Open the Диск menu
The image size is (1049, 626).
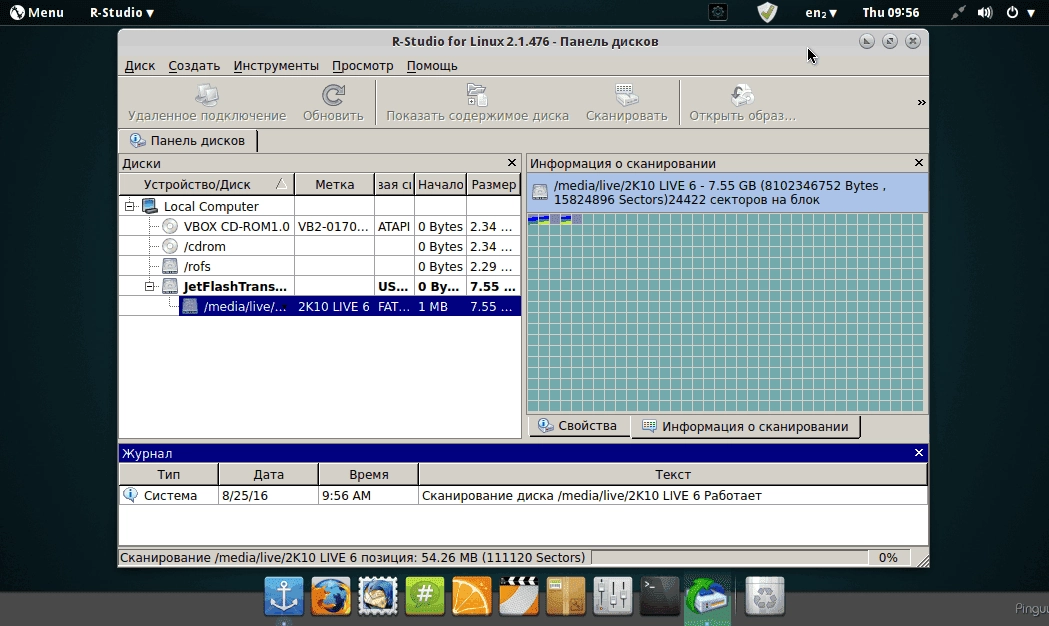click(140, 66)
